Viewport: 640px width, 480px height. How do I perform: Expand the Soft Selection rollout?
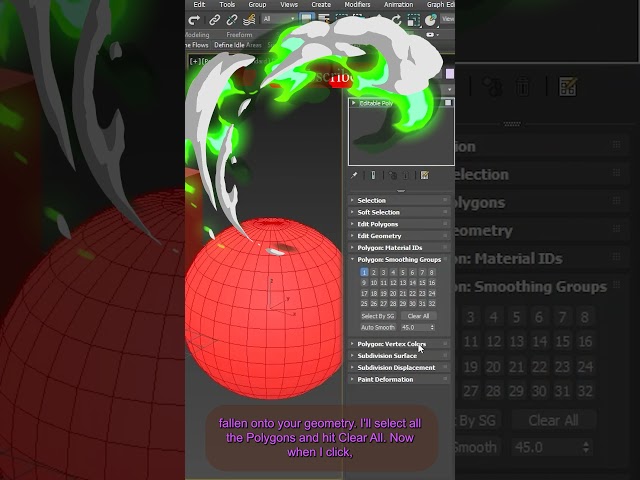click(399, 212)
